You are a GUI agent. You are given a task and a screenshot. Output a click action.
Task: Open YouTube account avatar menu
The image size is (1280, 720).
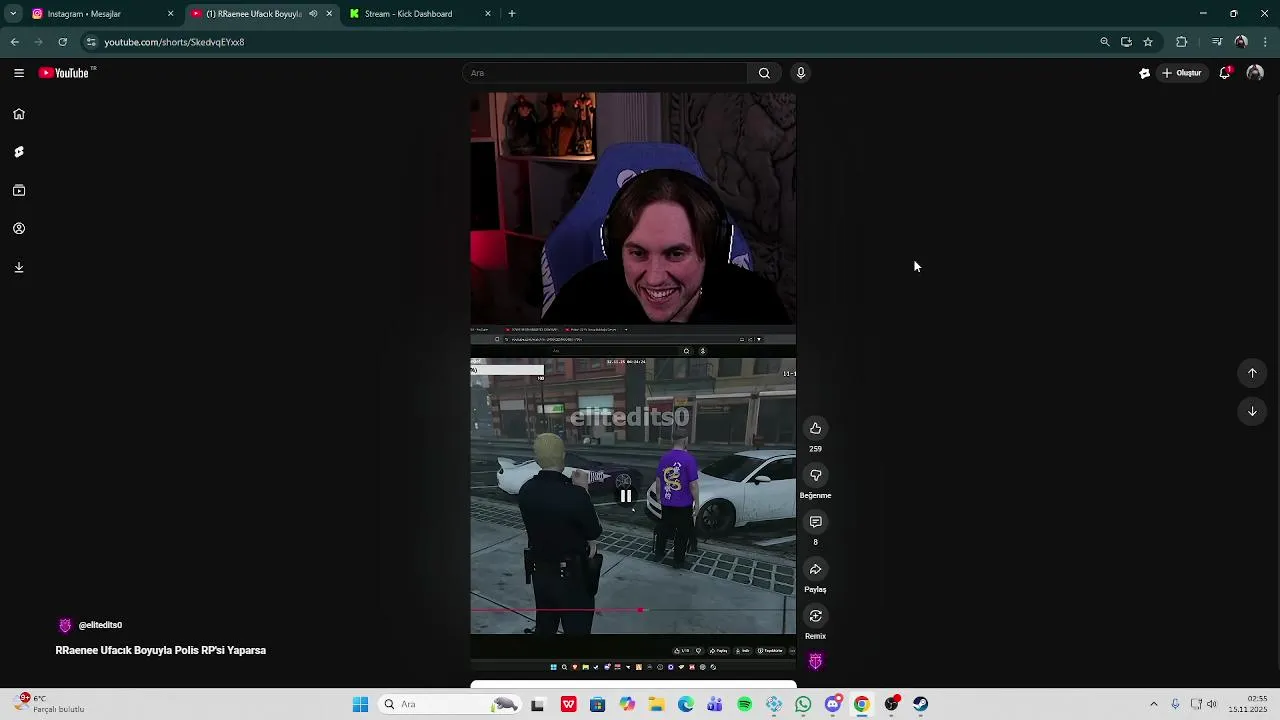pyautogui.click(x=1255, y=73)
